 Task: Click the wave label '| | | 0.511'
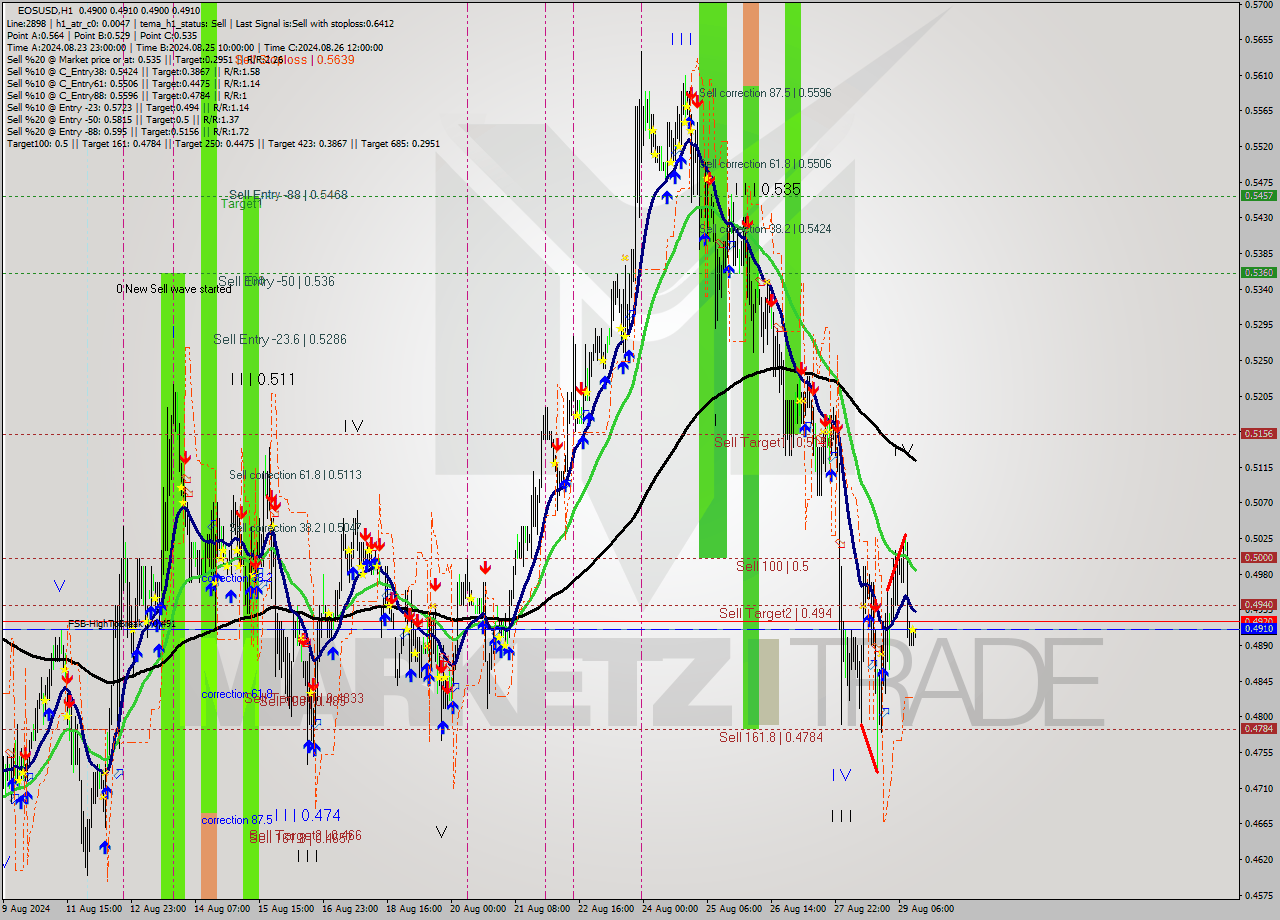(262, 379)
